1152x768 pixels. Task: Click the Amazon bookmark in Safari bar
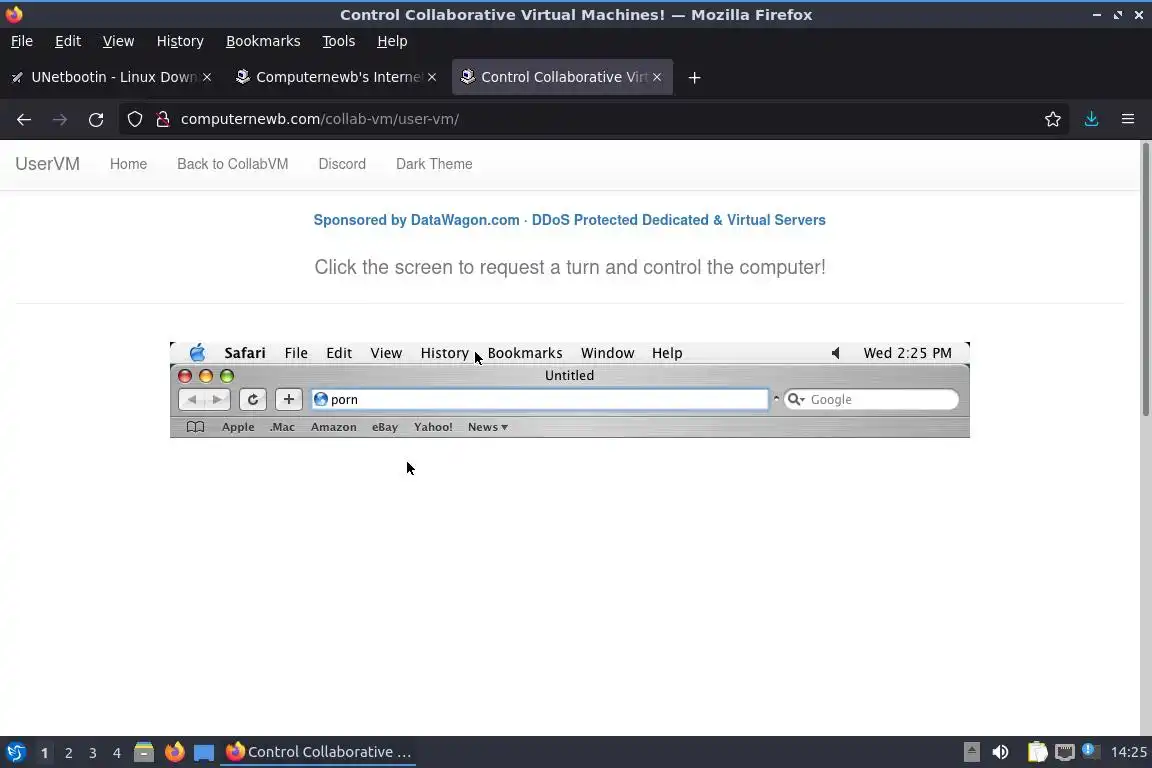pos(334,427)
